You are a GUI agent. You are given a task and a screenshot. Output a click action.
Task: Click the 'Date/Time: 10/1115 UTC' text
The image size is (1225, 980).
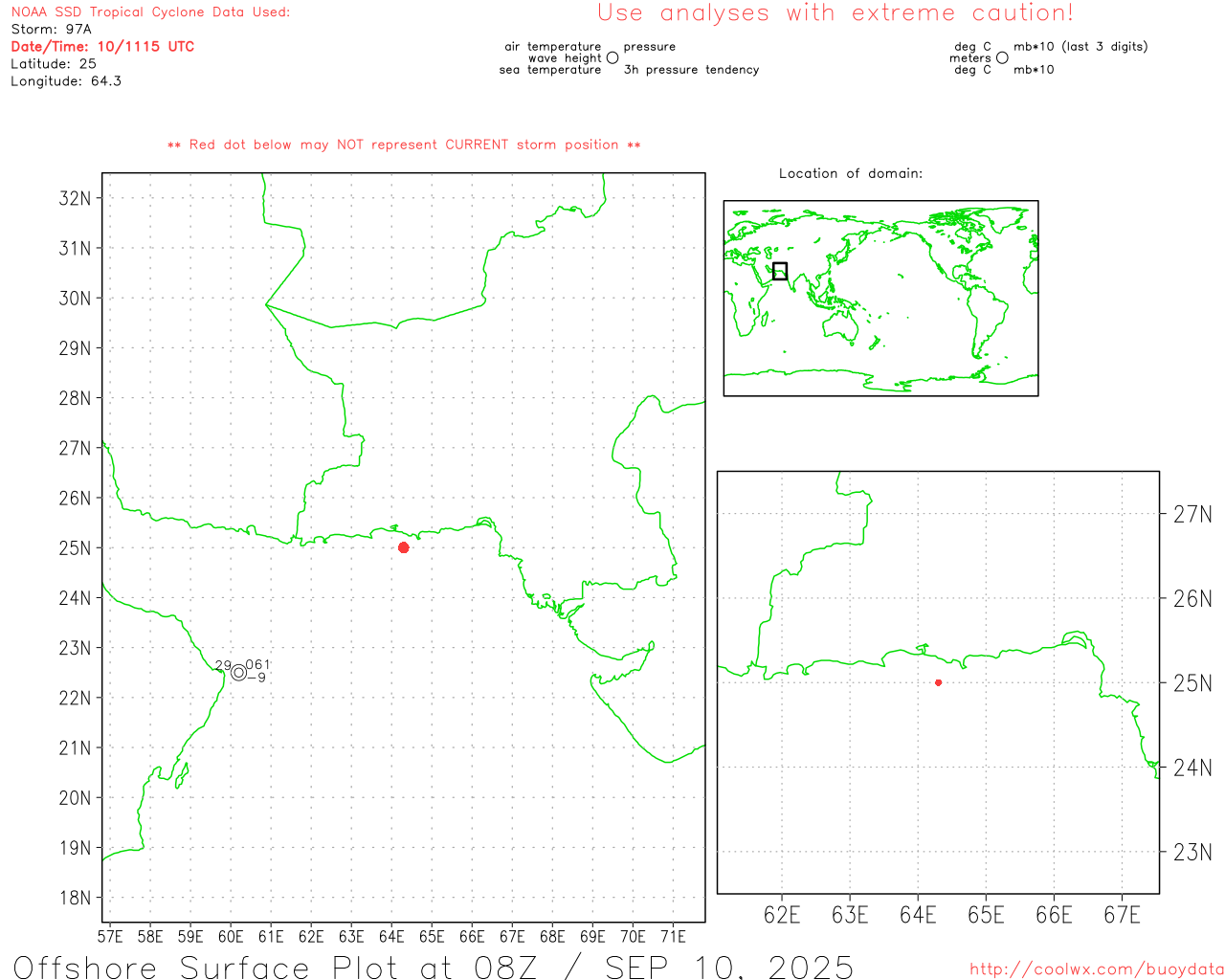(102, 46)
